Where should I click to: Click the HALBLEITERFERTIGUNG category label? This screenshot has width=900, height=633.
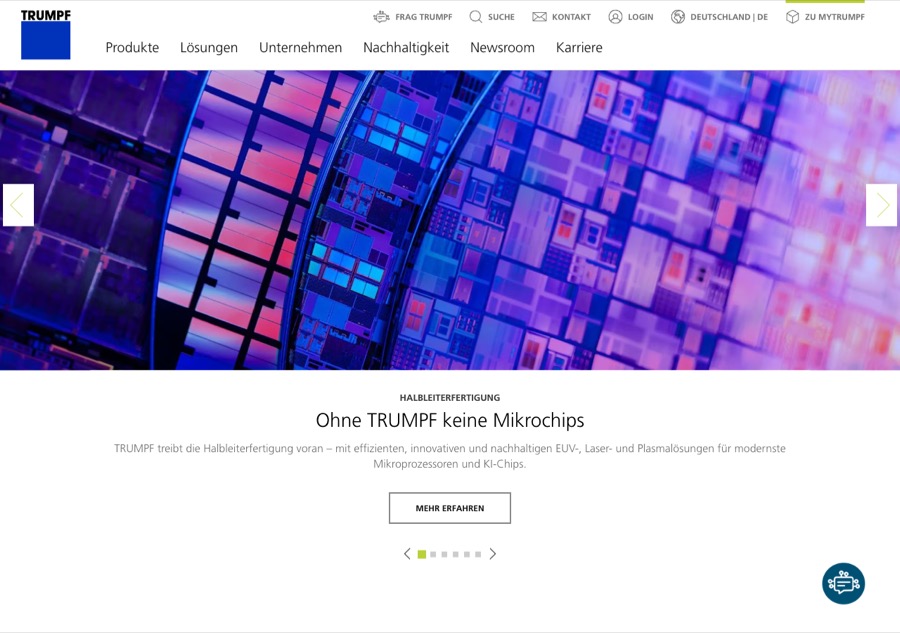(x=450, y=398)
